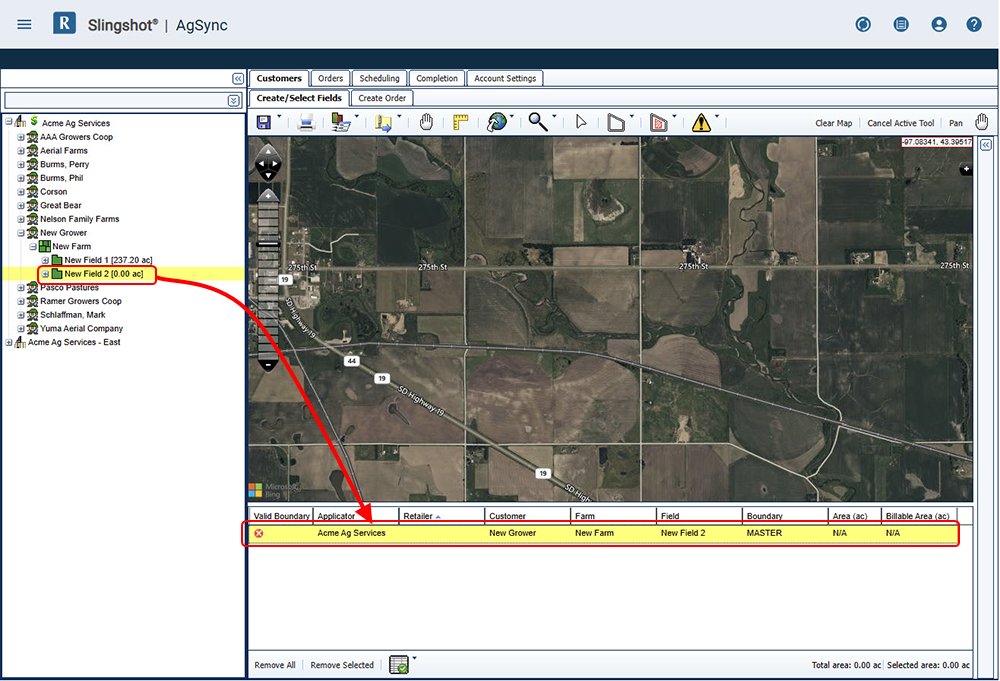Click the globe Zoom-to location icon
This screenshot has height=681, width=1000.
496,122
